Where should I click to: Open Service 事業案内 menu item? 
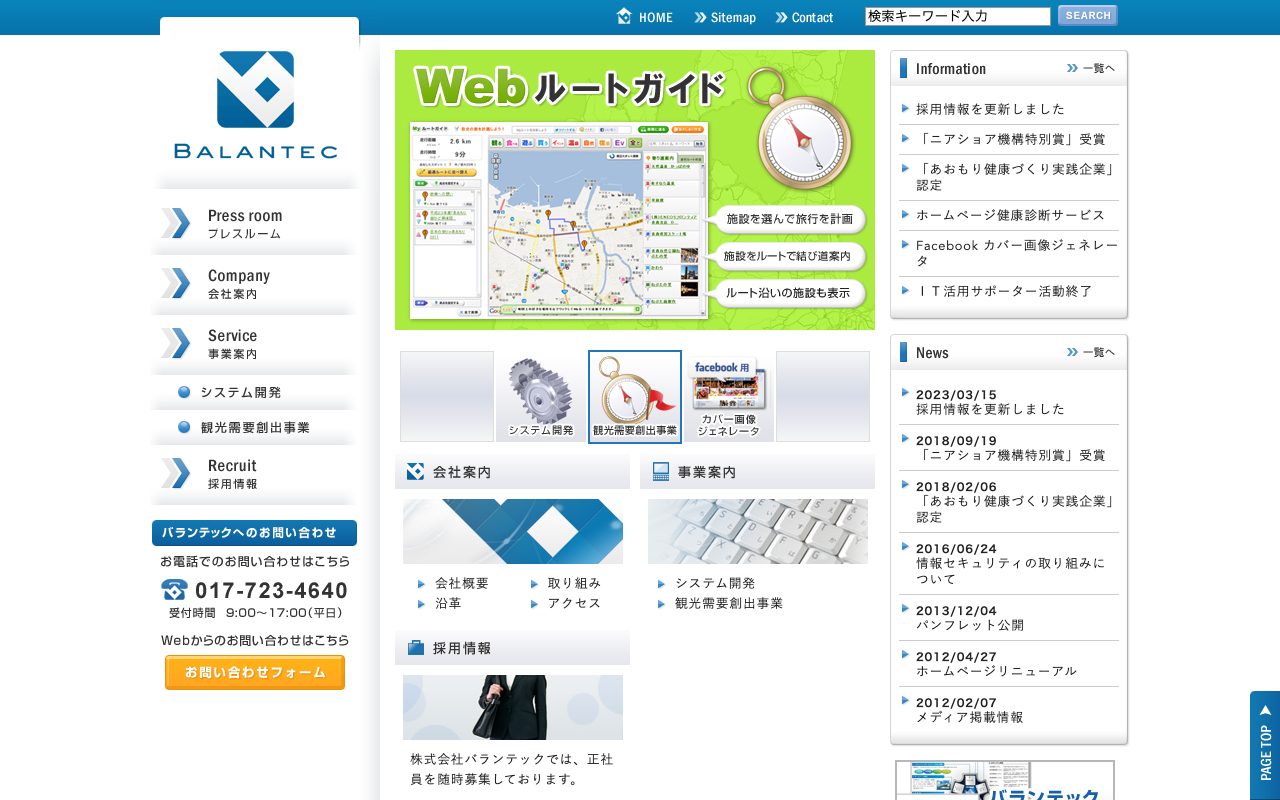(x=255, y=344)
